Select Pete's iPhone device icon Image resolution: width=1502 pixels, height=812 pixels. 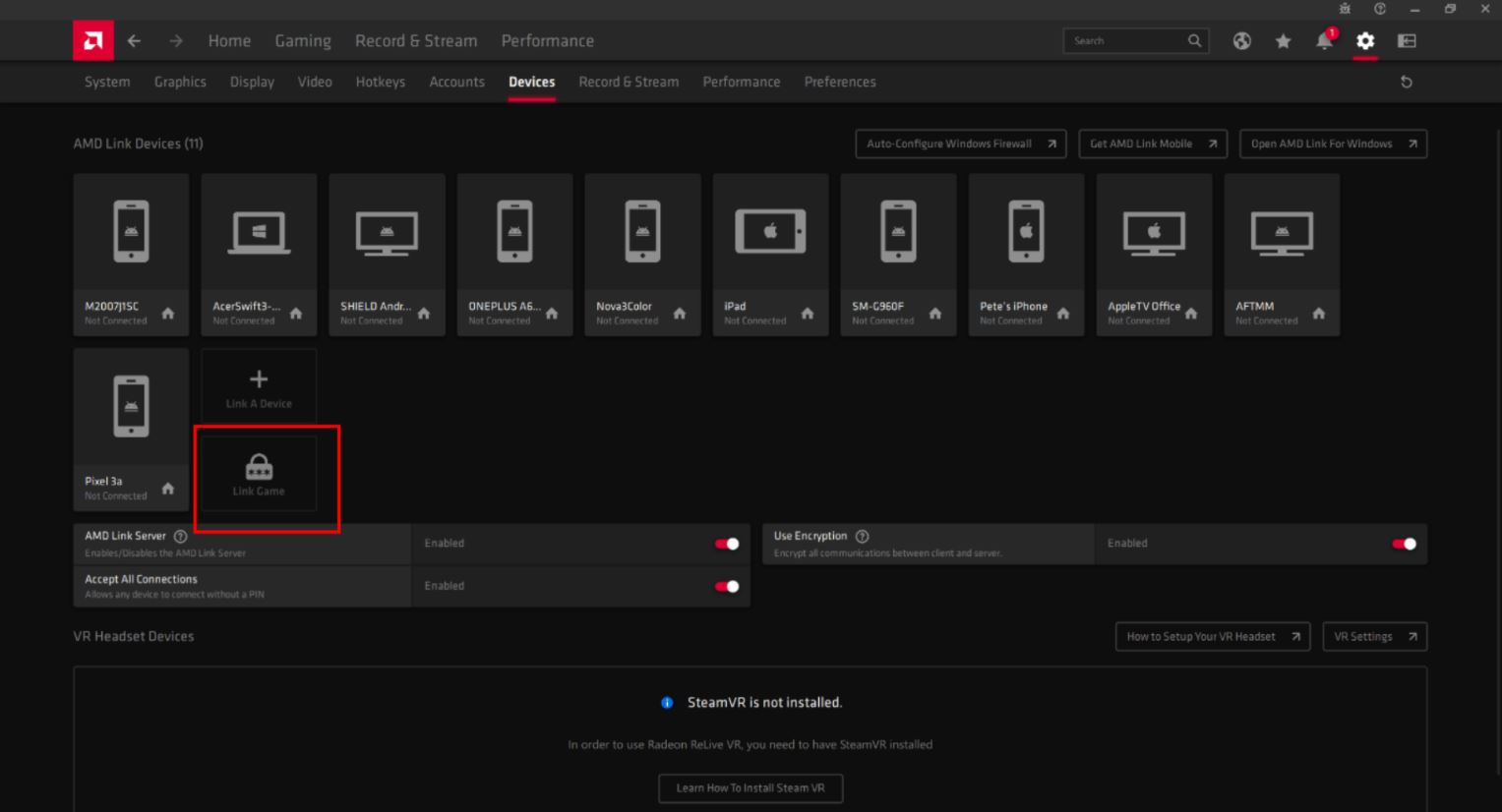tap(1026, 232)
